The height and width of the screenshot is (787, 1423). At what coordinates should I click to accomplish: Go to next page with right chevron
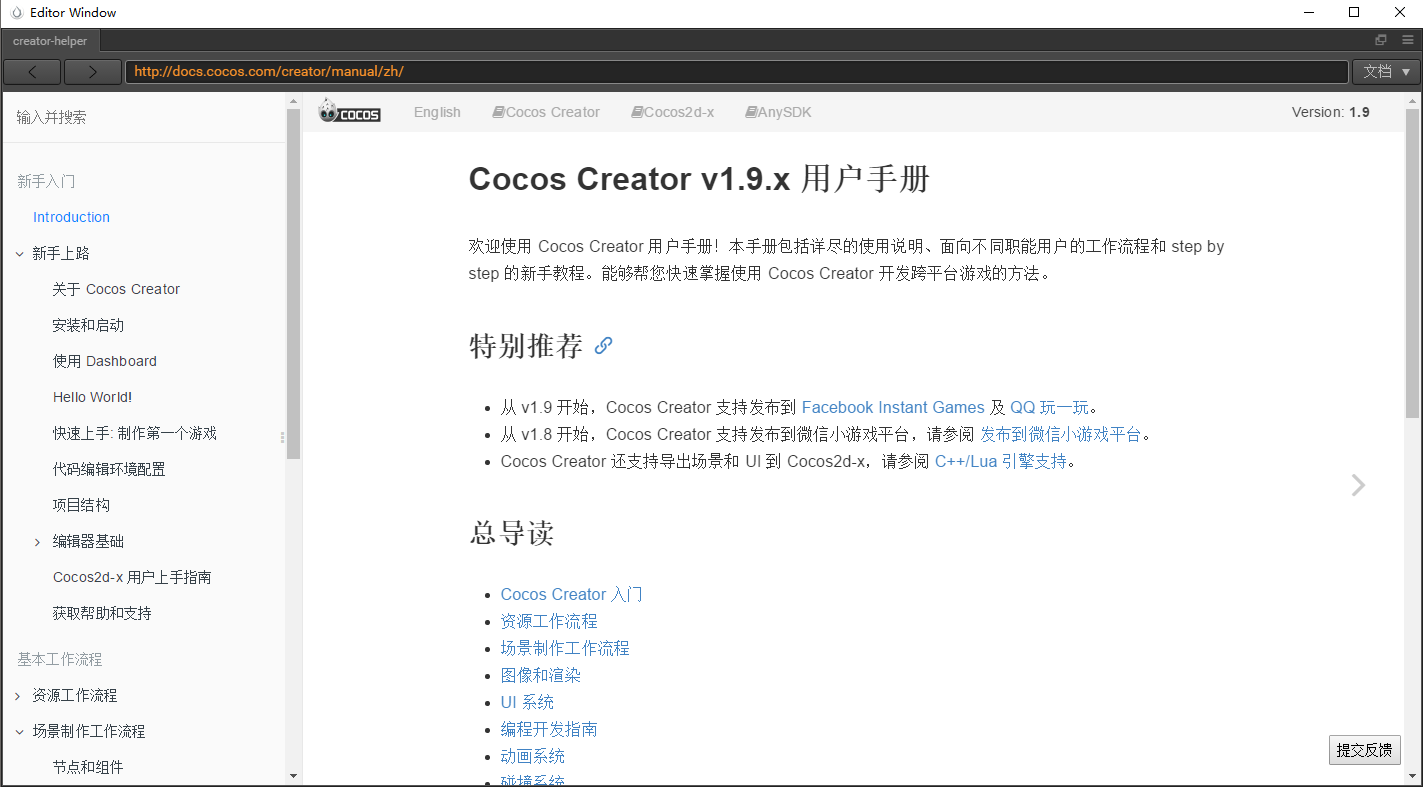coord(1357,485)
